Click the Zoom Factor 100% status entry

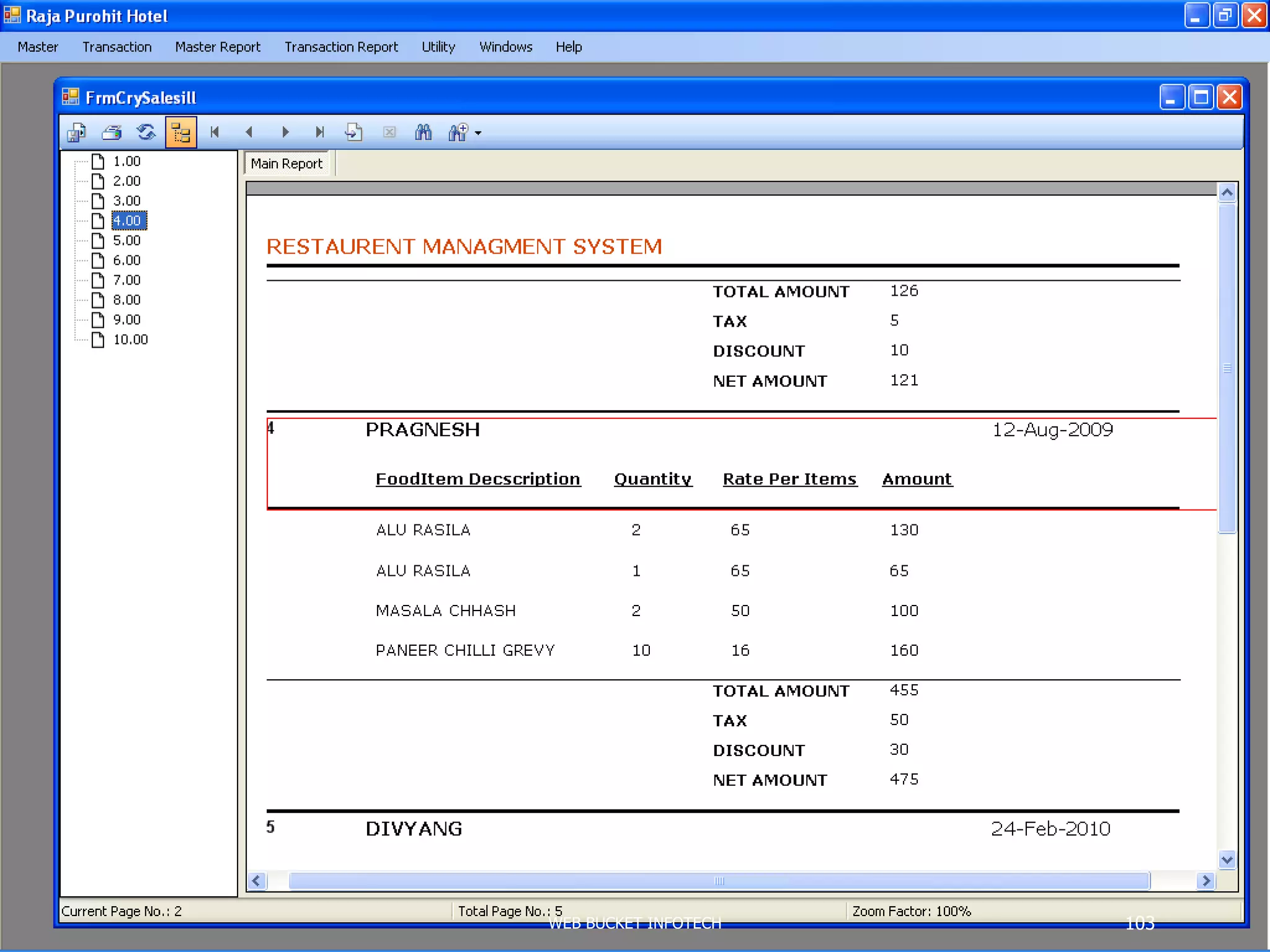pos(912,911)
